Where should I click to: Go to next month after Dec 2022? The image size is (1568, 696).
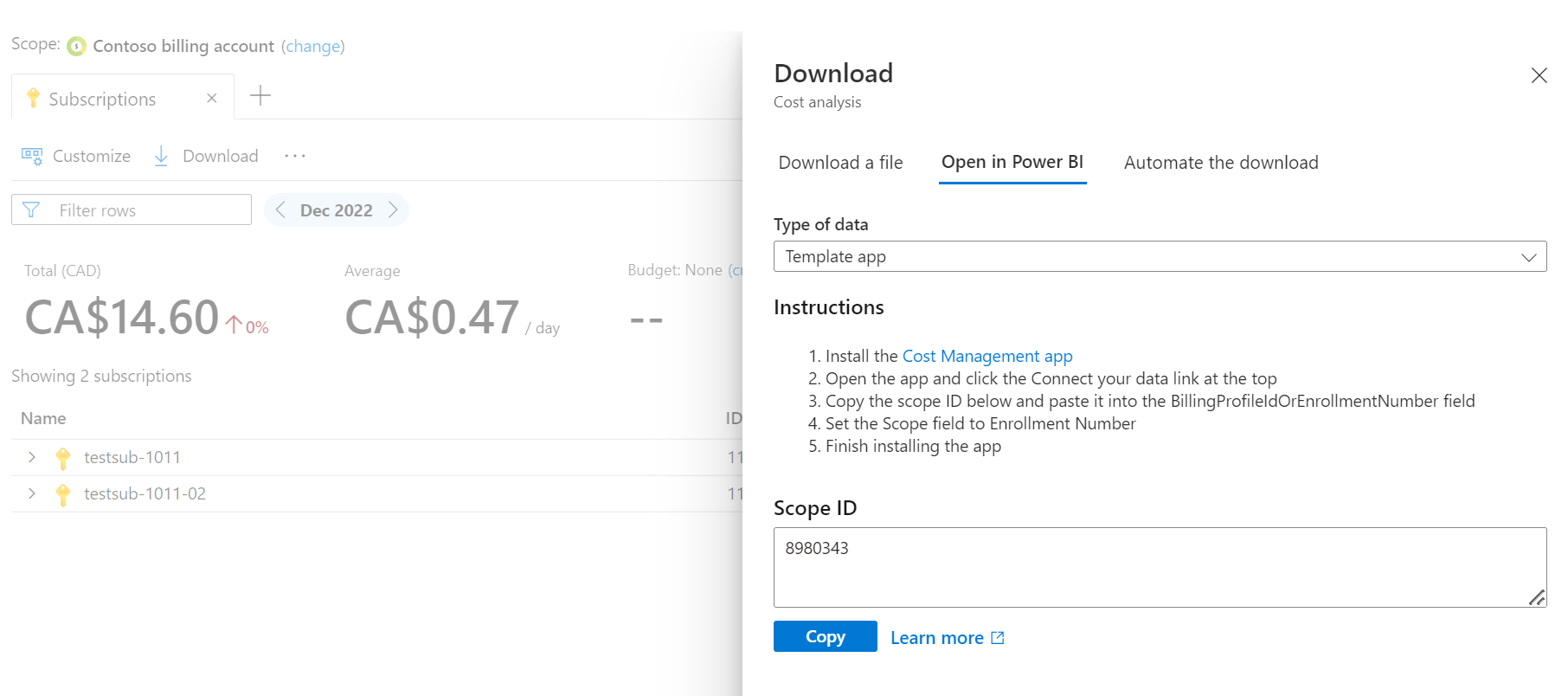pyautogui.click(x=393, y=209)
